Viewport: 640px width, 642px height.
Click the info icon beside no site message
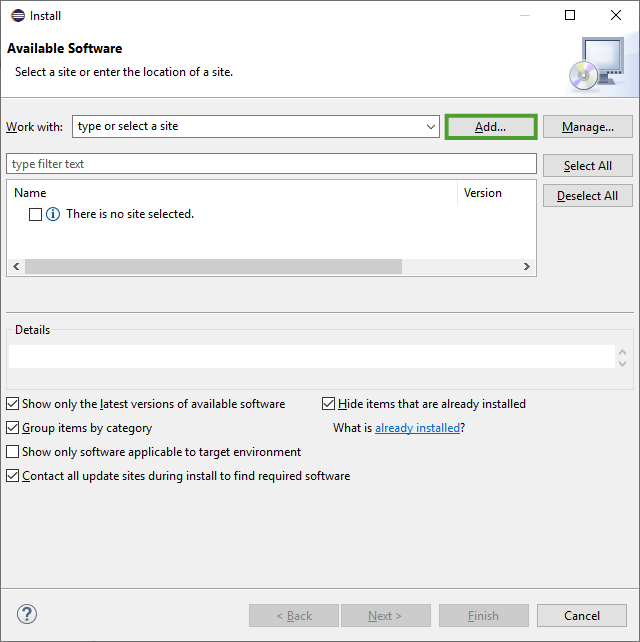click(x=53, y=214)
